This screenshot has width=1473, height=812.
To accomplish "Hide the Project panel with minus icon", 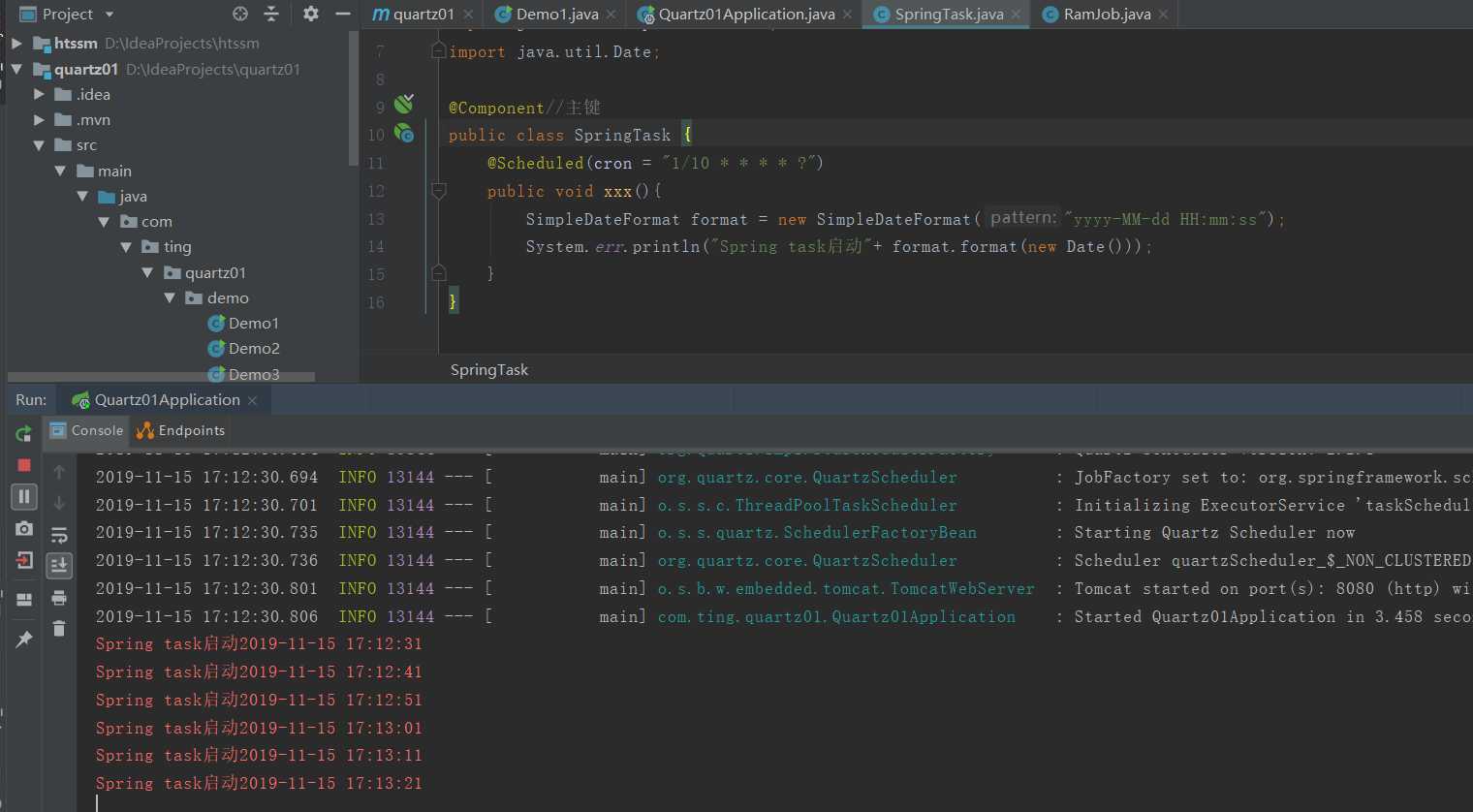I will pos(342,14).
